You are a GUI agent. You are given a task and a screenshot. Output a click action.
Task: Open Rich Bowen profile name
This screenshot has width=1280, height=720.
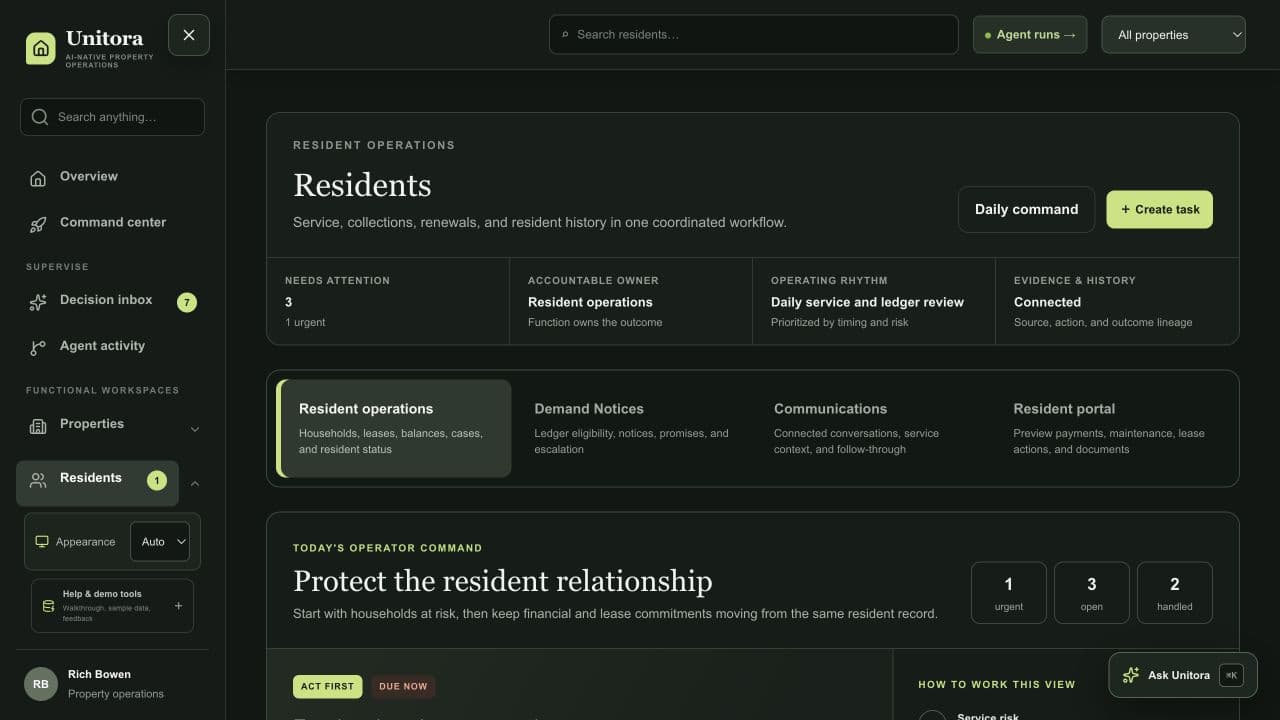pyautogui.click(x=99, y=674)
